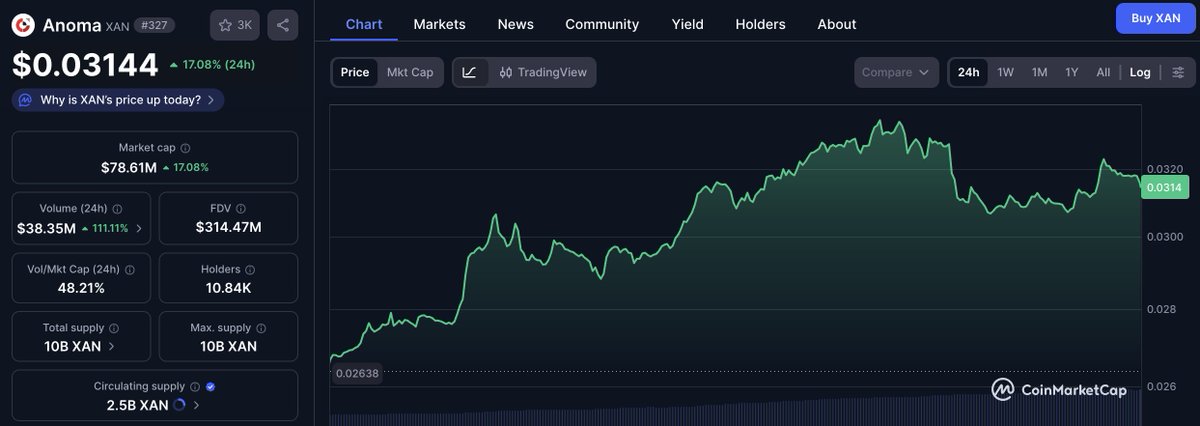Click circulating supply progress ring
The width and height of the screenshot is (1200, 426).
click(x=179, y=405)
